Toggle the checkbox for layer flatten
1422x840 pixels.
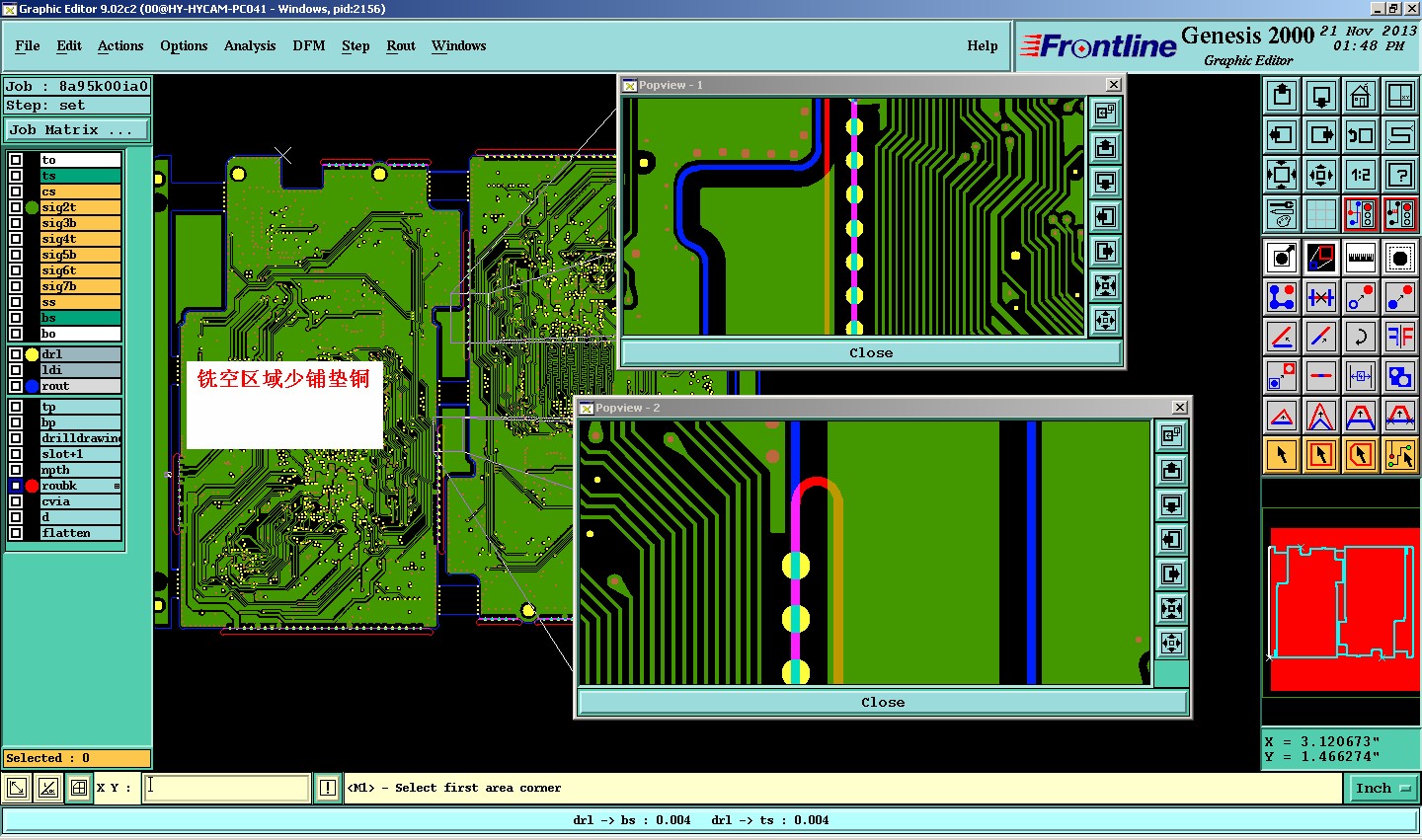pos(16,533)
